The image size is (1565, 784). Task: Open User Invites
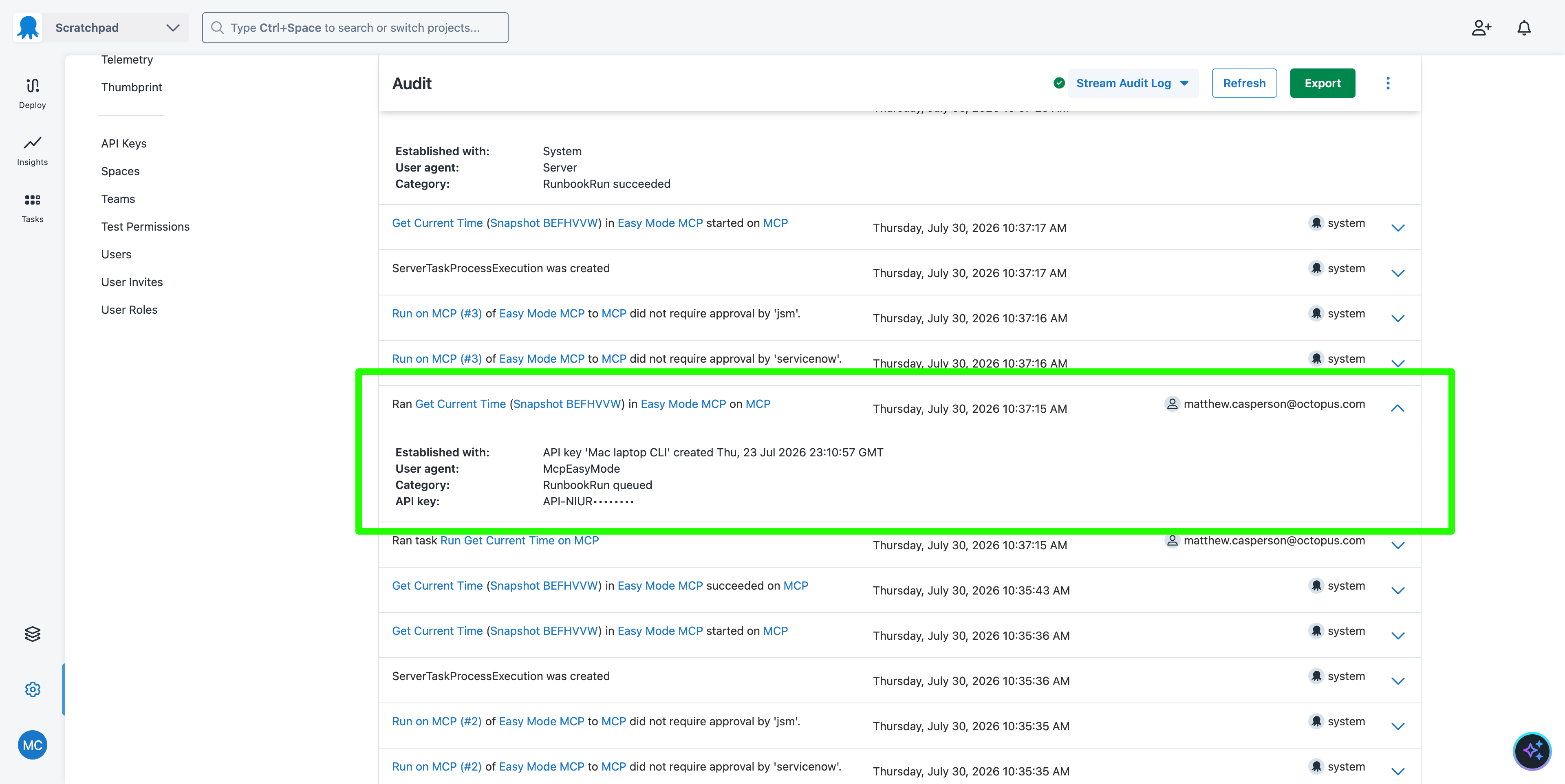(132, 282)
